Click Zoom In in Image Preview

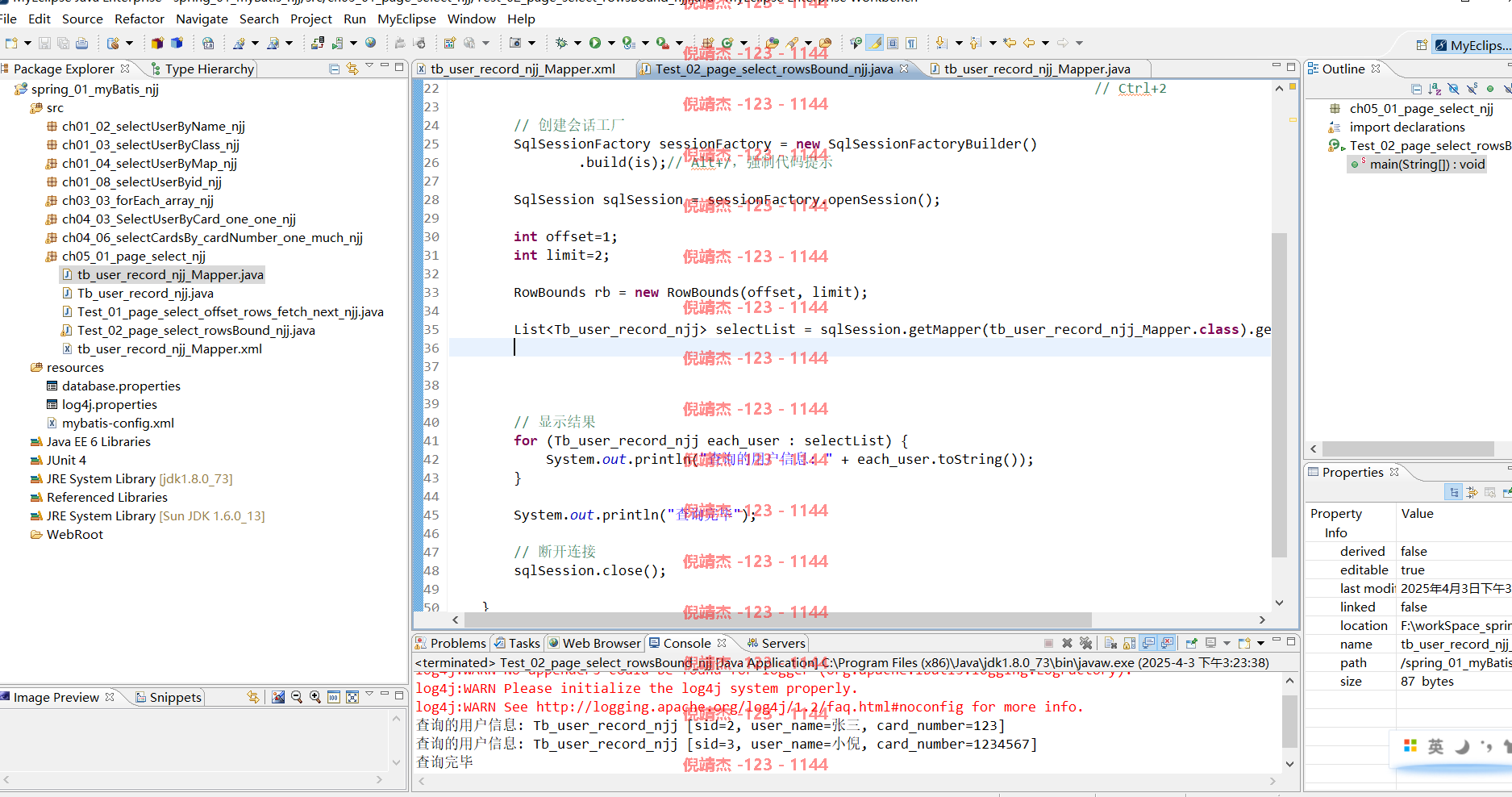pyautogui.click(x=314, y=697)
